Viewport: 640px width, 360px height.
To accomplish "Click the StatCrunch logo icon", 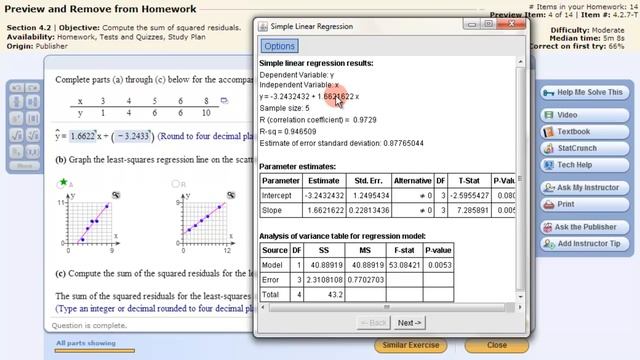I will click(549, 148).
